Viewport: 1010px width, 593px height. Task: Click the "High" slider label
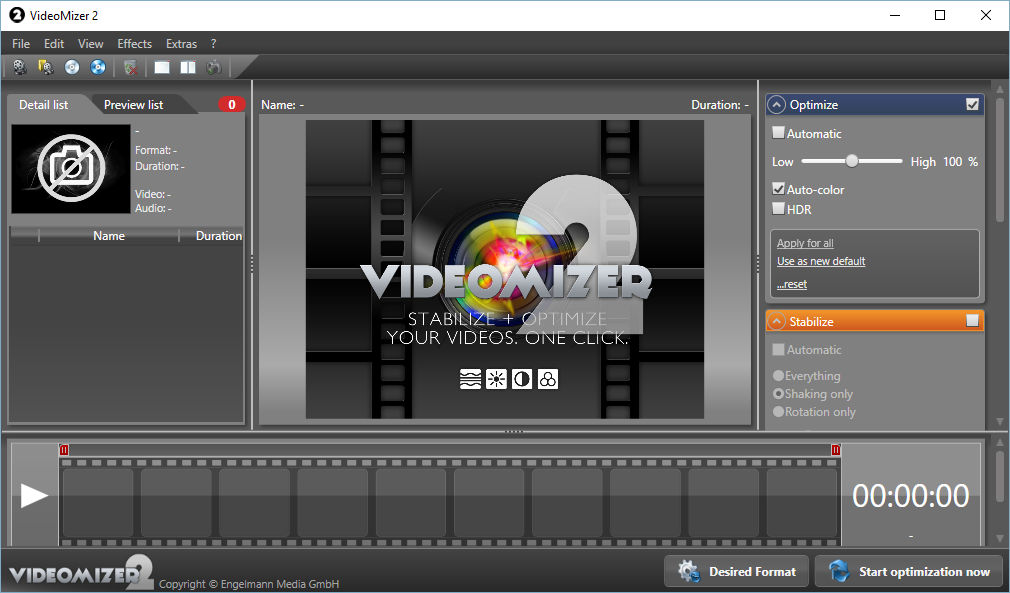coord(923,162)
